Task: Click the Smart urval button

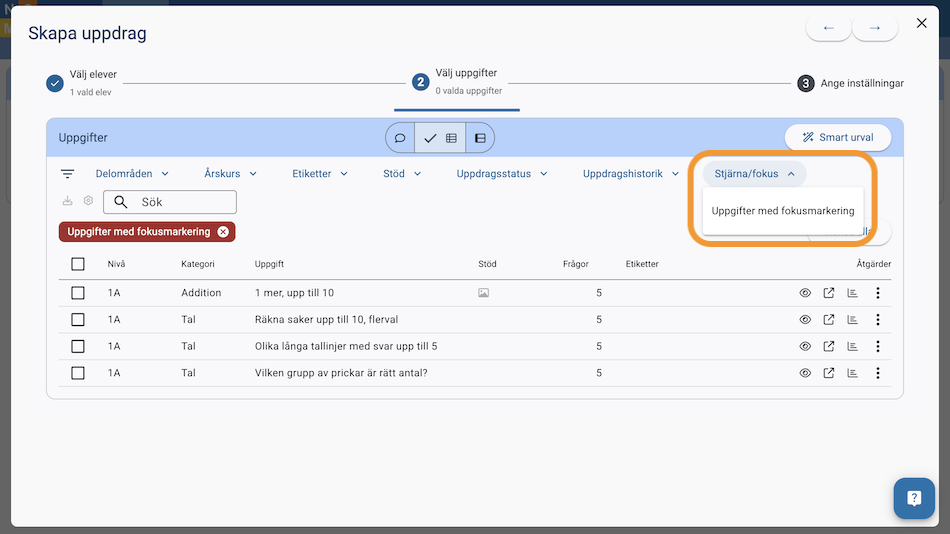Action: coord(837,138)
